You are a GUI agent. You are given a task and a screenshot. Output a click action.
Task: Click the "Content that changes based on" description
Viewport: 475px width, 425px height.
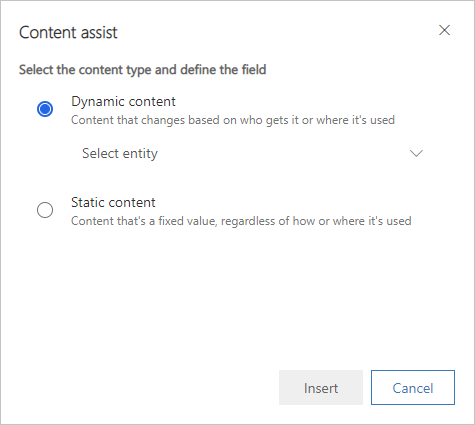tap(233, 120)
